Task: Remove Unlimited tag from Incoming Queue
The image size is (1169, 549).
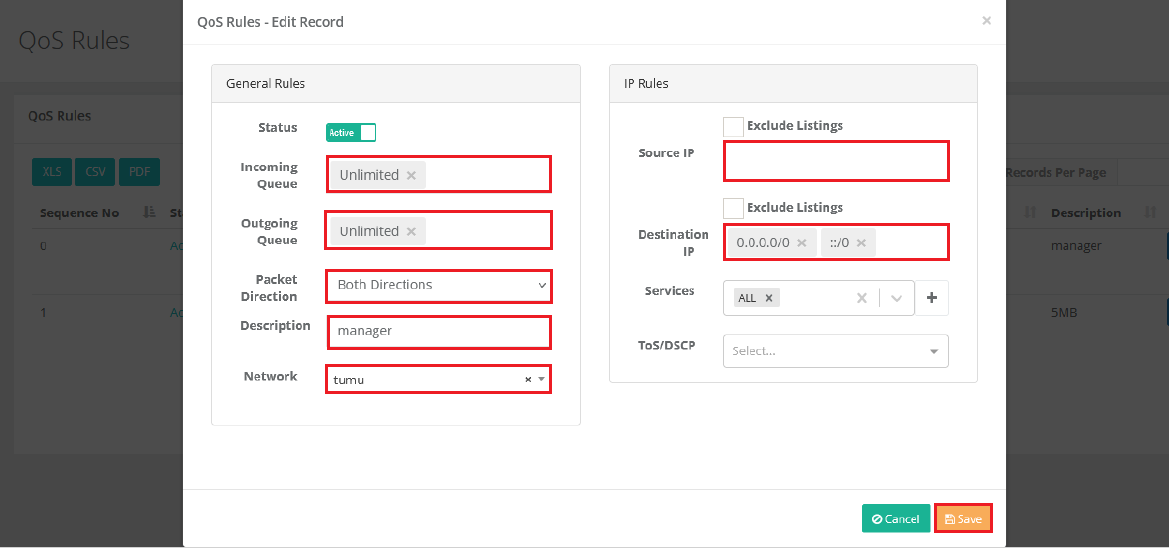Action: click(411, 175)
